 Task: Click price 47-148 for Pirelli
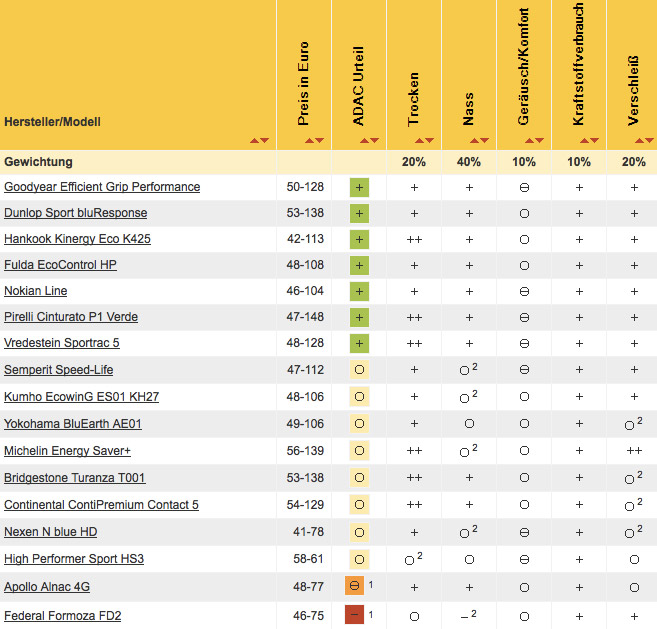click(x=305, y=317)
